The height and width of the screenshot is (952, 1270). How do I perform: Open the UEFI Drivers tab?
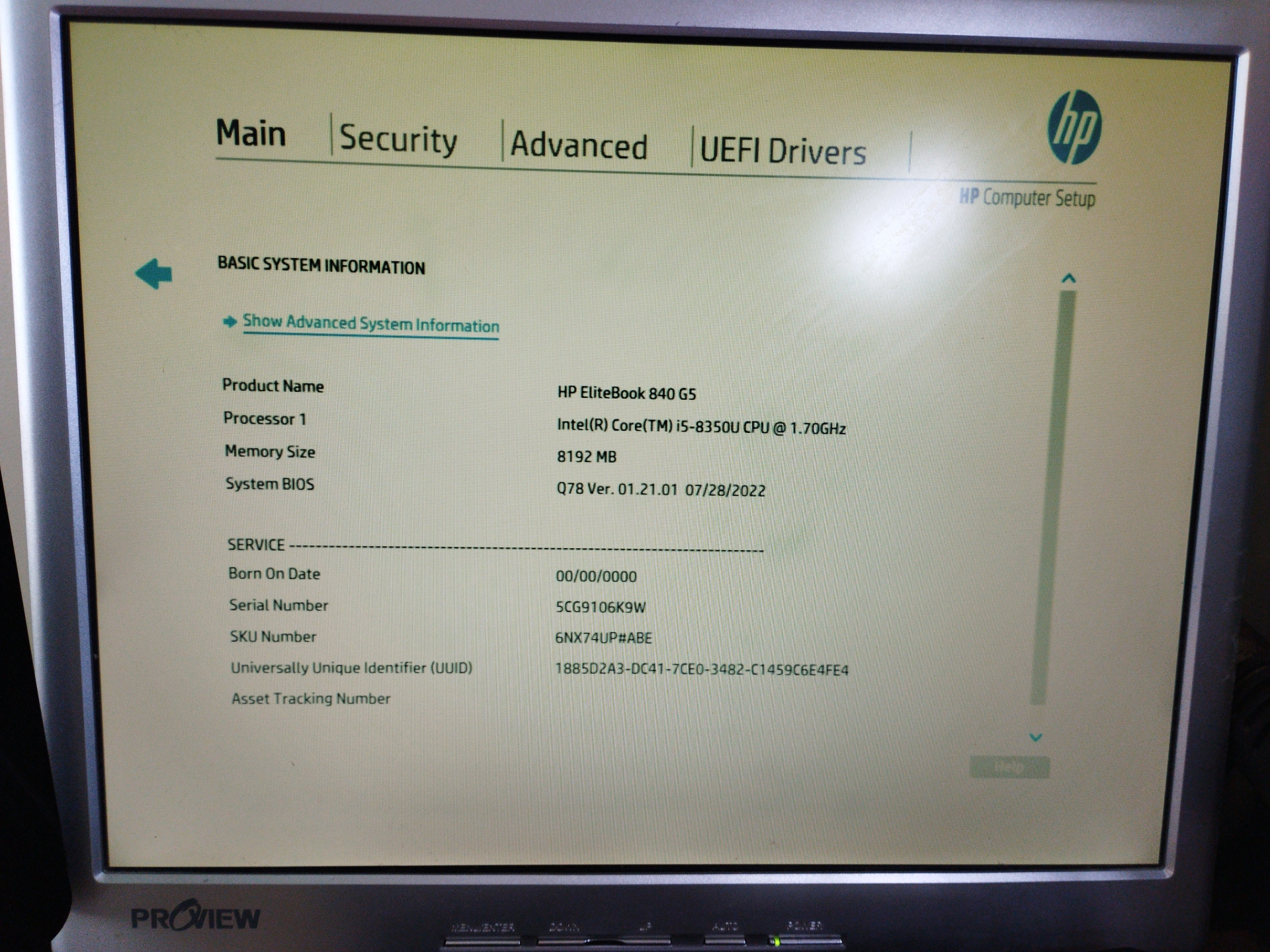point(783,151)
